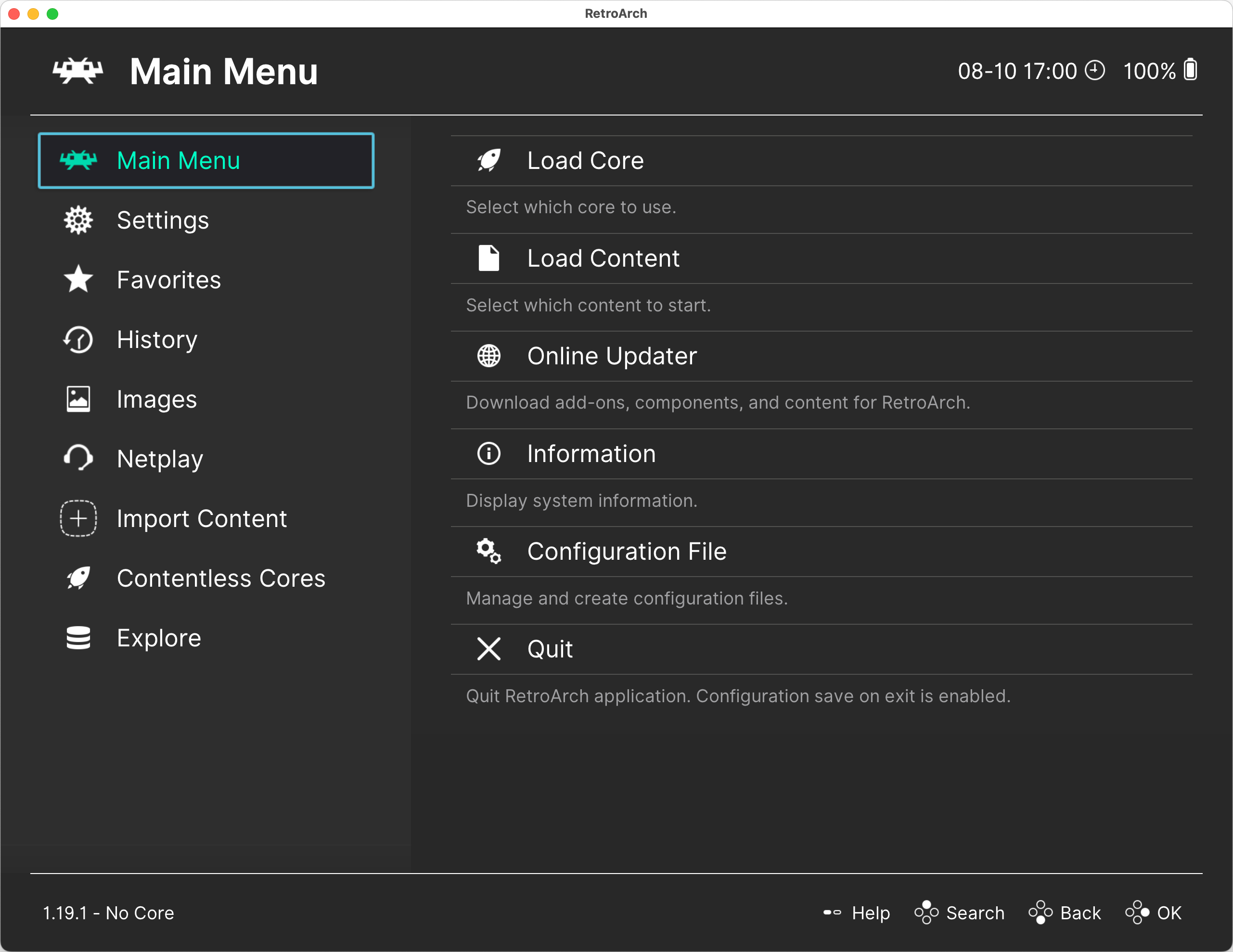Choose the Load Core menu entry
This screenshot has width=1233, height=952.
[822, 160]
